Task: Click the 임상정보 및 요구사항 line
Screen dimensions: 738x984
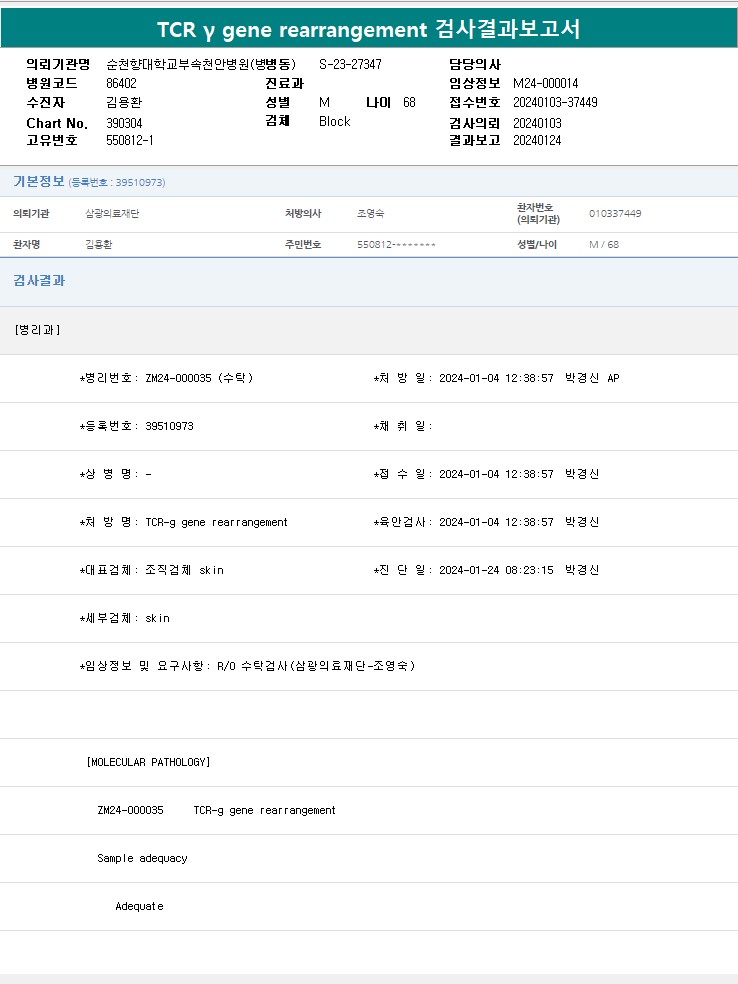Action: (x=247, y=666)
